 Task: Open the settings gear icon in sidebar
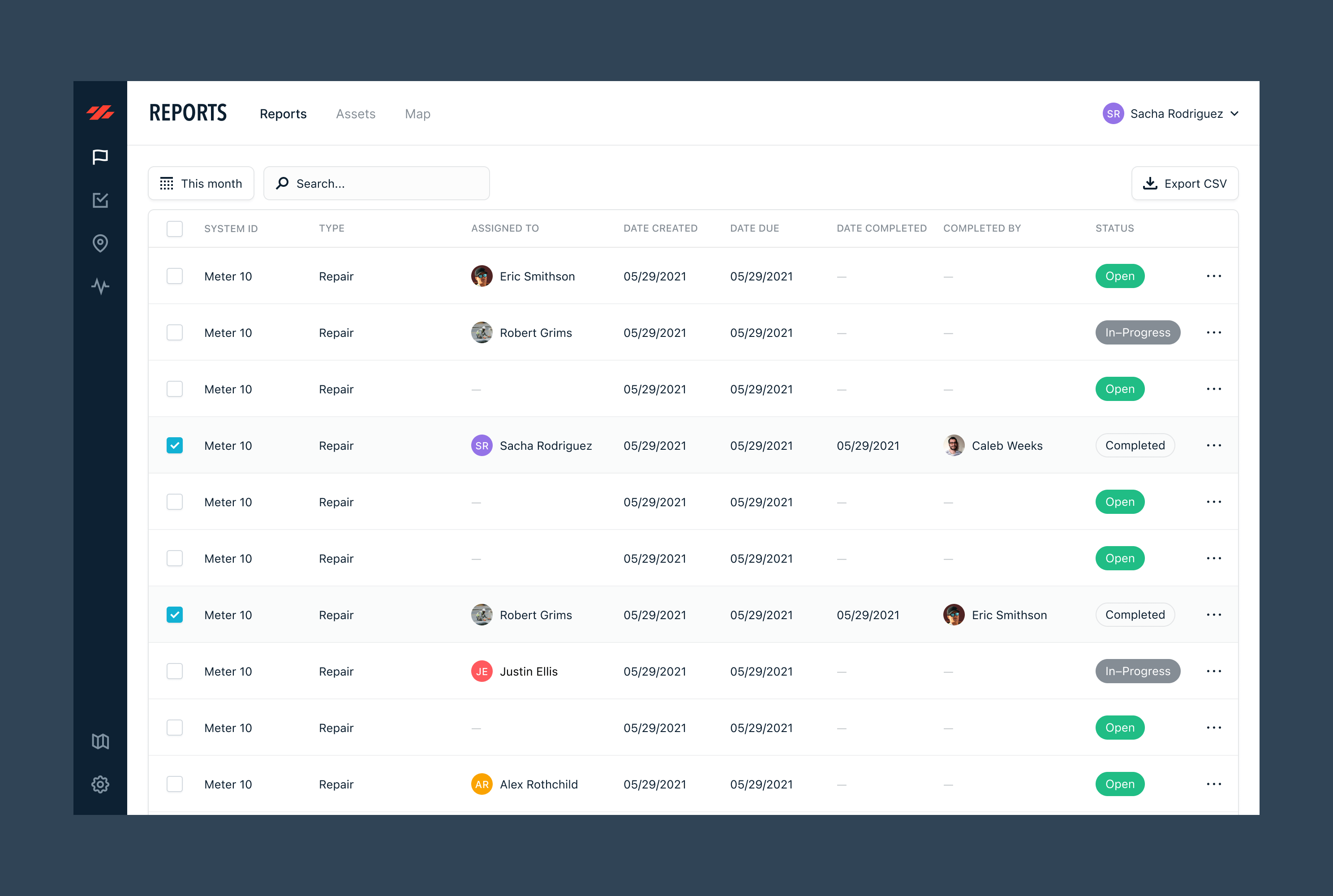(100, 784)
